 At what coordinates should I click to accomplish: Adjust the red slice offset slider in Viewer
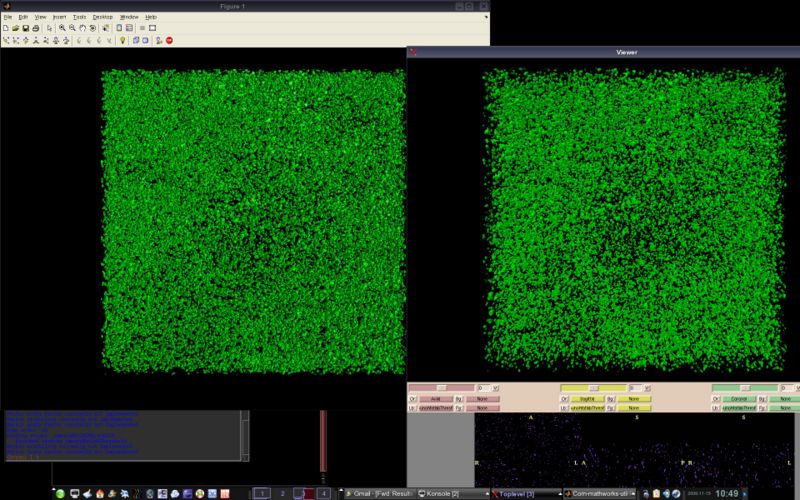(x=442, y=388)
